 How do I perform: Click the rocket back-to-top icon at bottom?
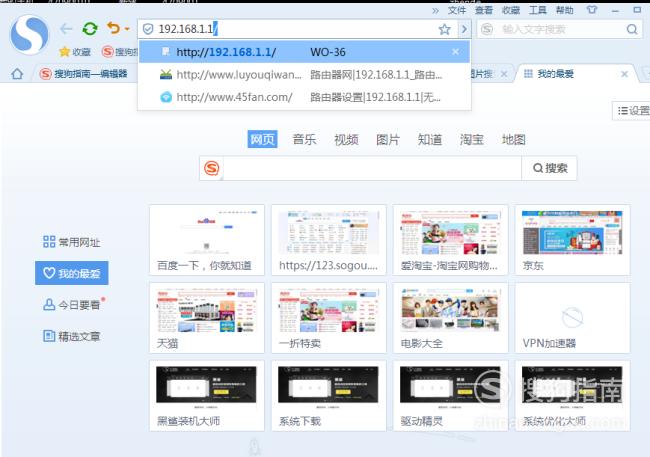tap(254, 448)
